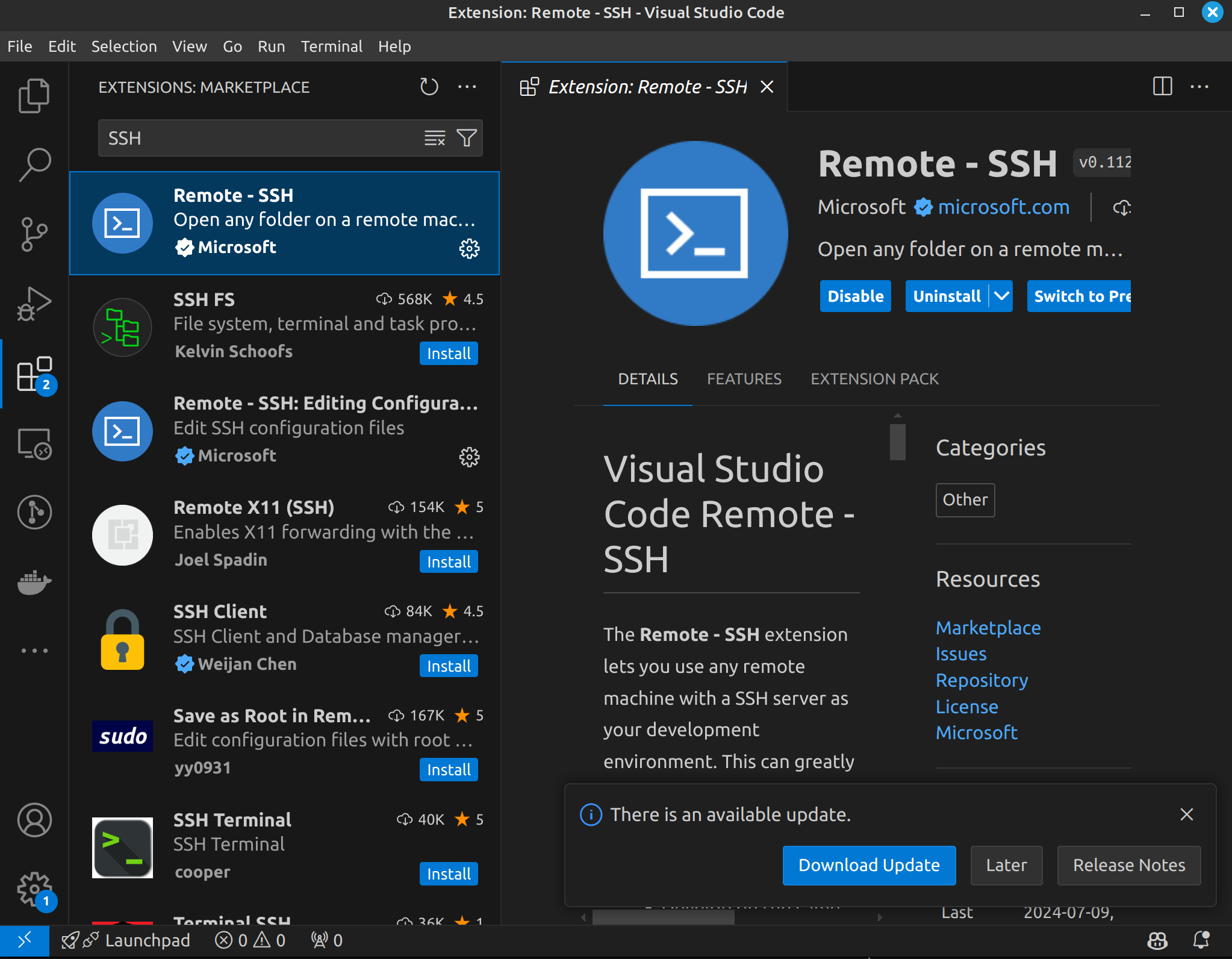Open the Microsoft resource link
The image size is (1232, 959).
pos(977,733)
